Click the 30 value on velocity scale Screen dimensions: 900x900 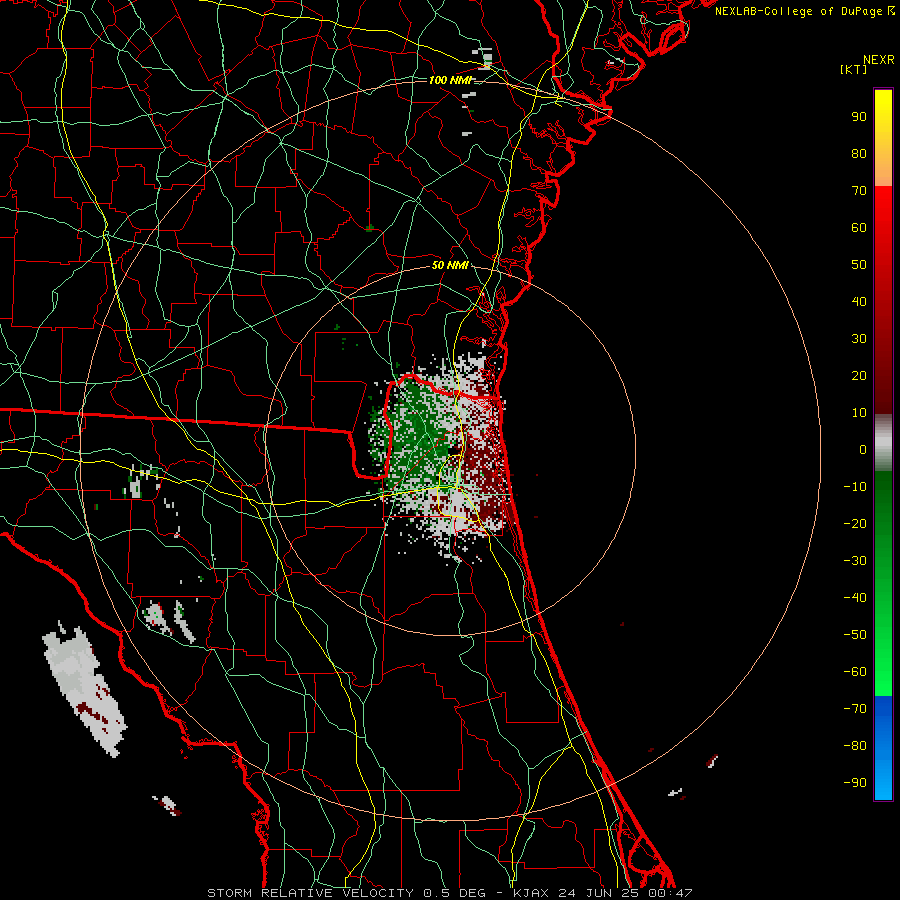(x=859, y=339)
